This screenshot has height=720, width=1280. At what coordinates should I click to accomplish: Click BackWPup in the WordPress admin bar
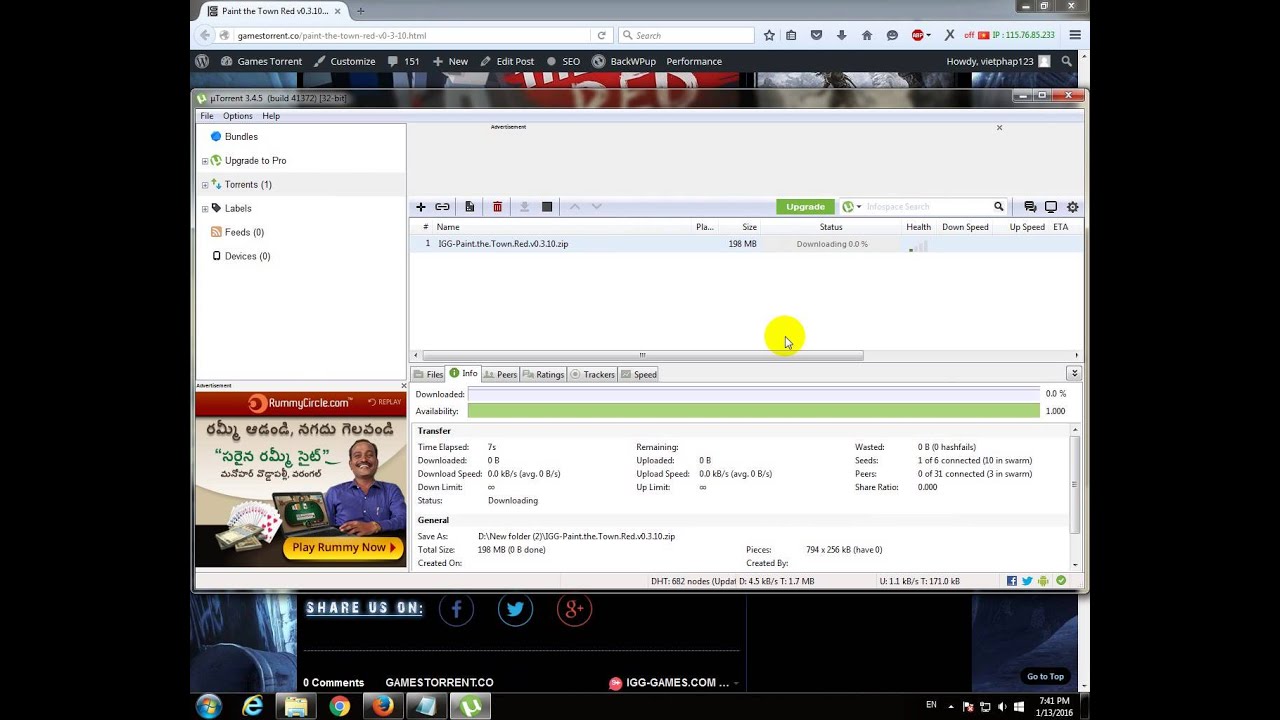click(x=624, y=61)
